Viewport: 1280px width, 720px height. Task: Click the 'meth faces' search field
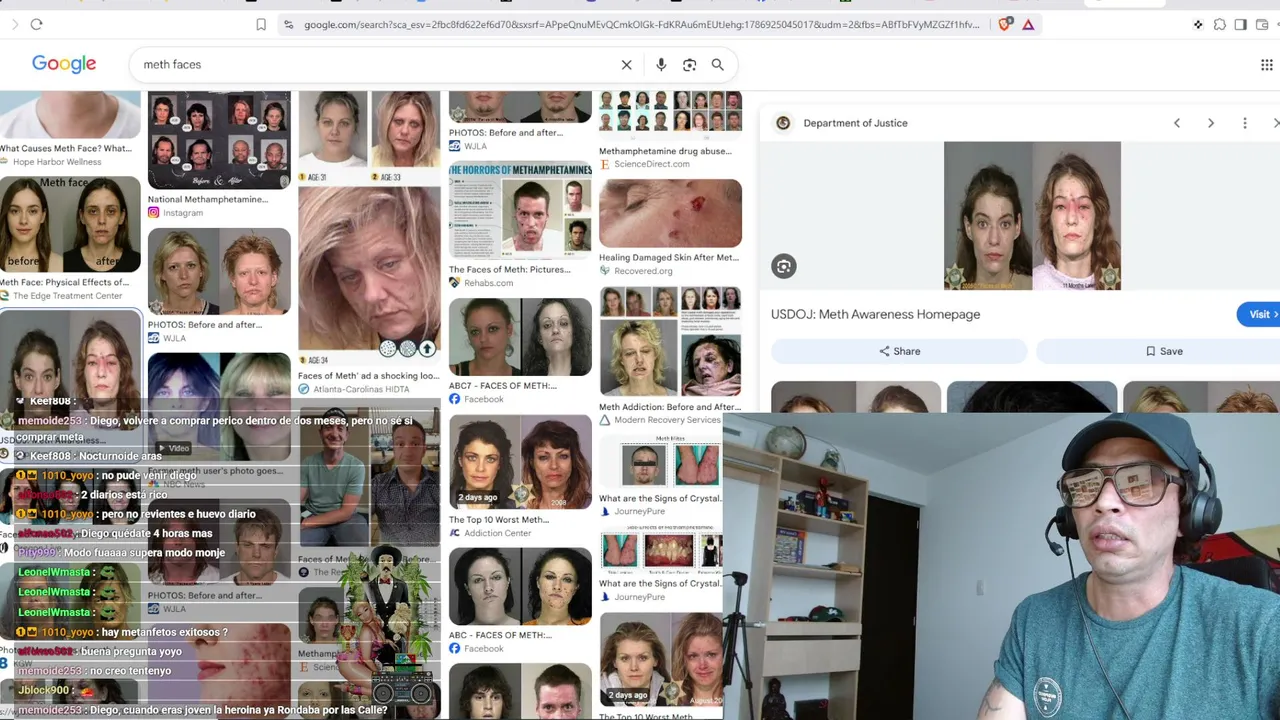point(375,65)
